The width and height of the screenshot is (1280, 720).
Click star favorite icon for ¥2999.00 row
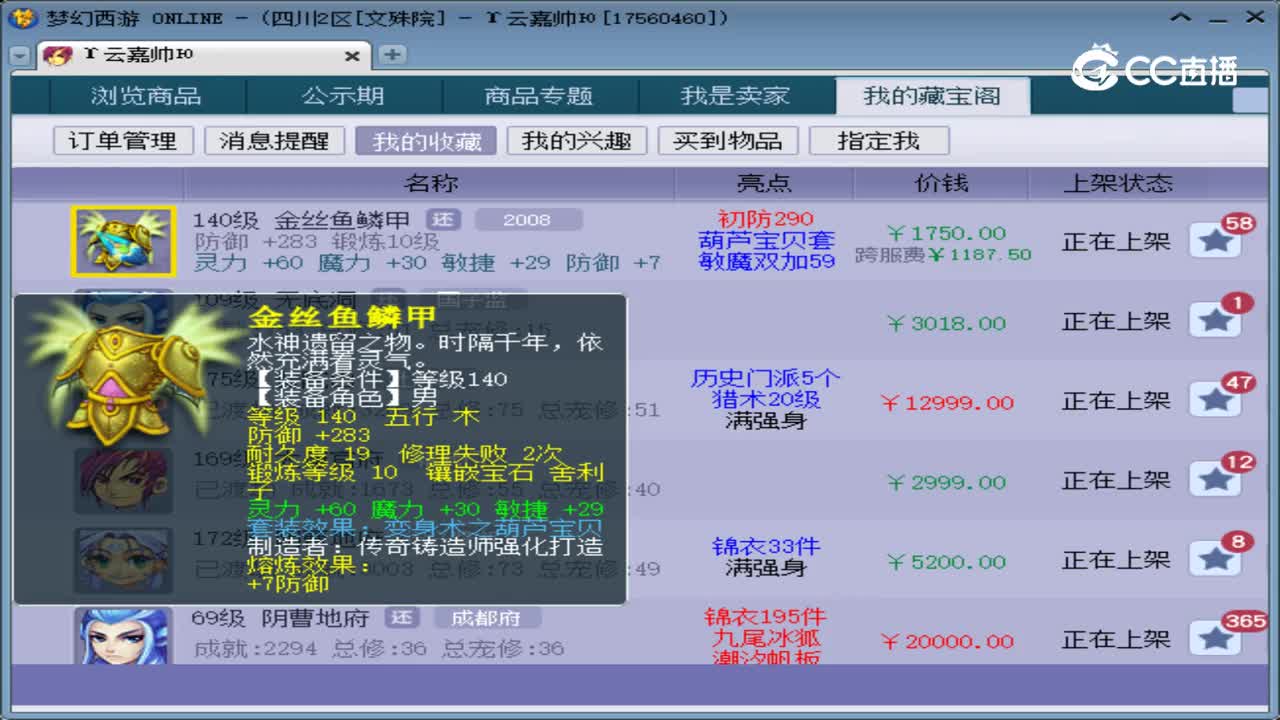pyautogui.click(x=1214, y=480)
